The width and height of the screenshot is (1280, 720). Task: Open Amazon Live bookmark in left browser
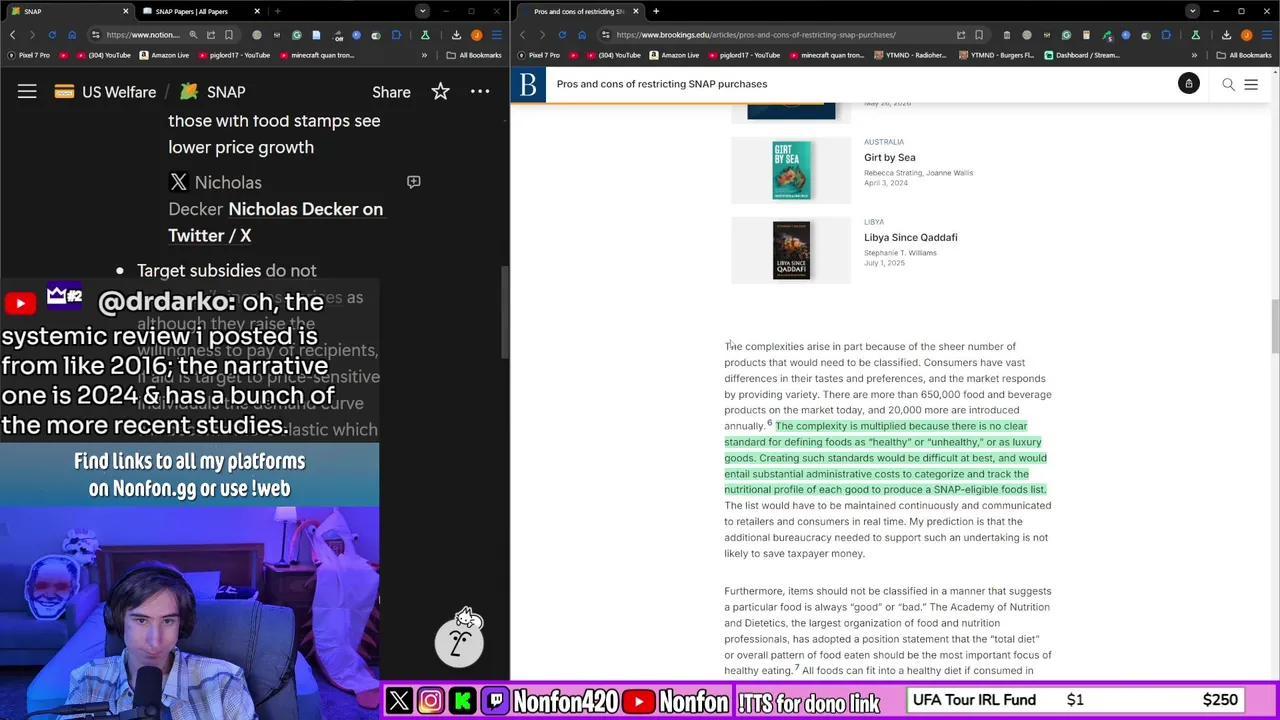click(164, 55)
